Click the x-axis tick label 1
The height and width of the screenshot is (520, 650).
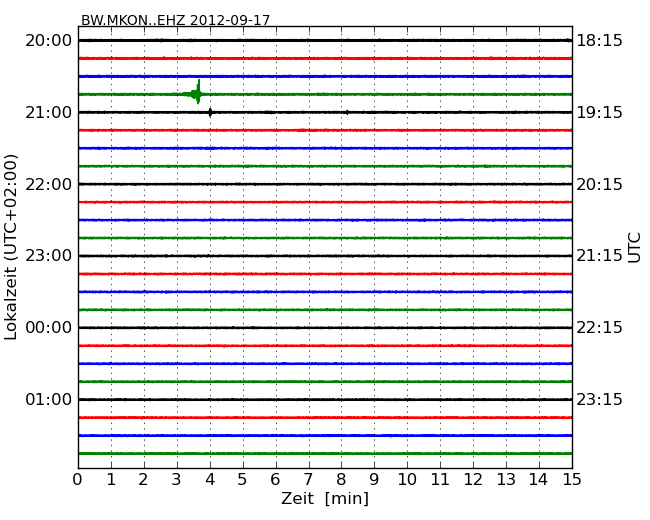tap(111, 479)
